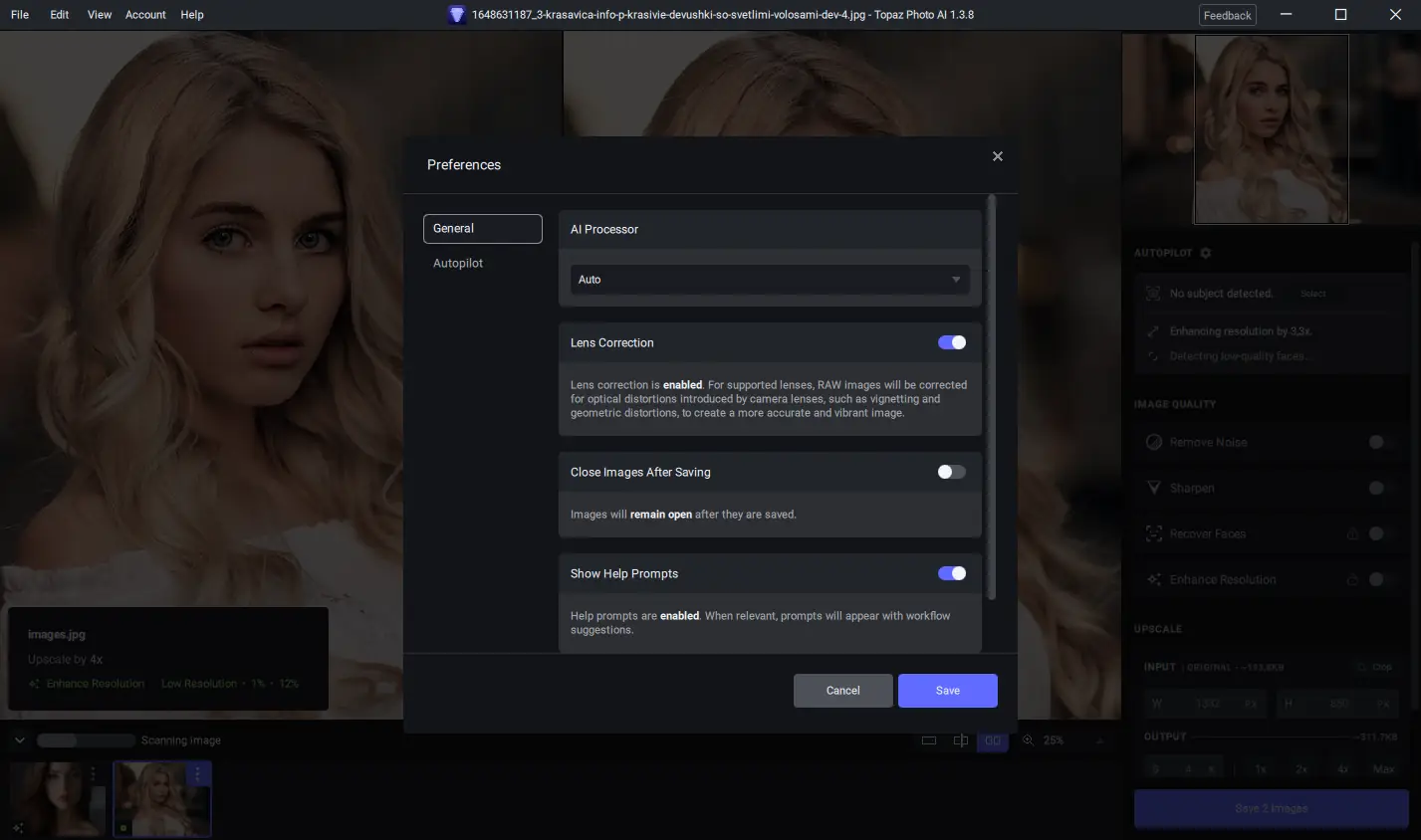
Task: Choose the 2x upscale option
Action: [1301, 769]
